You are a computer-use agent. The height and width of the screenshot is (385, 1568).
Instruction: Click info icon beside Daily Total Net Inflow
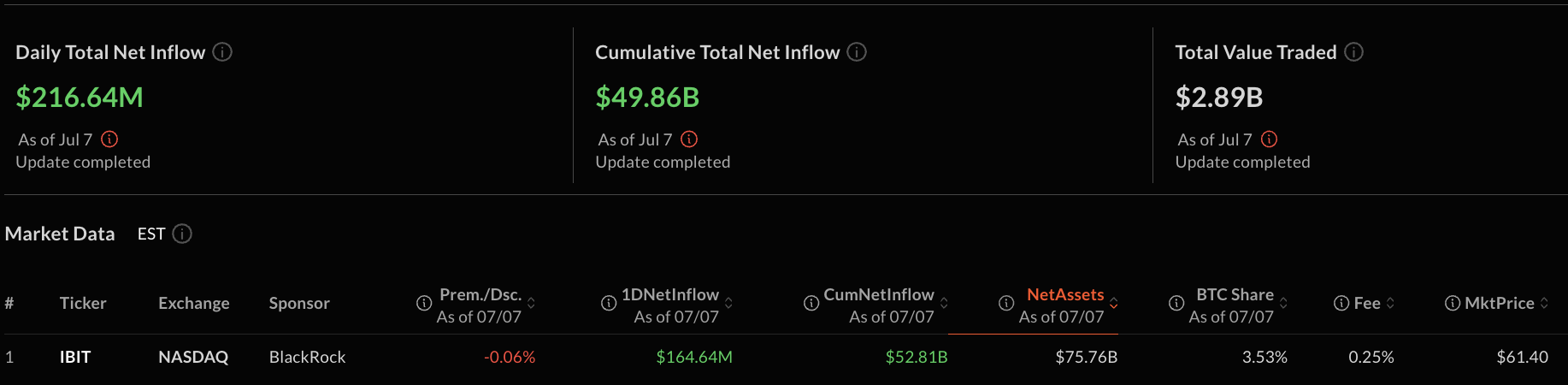[222, 52]
